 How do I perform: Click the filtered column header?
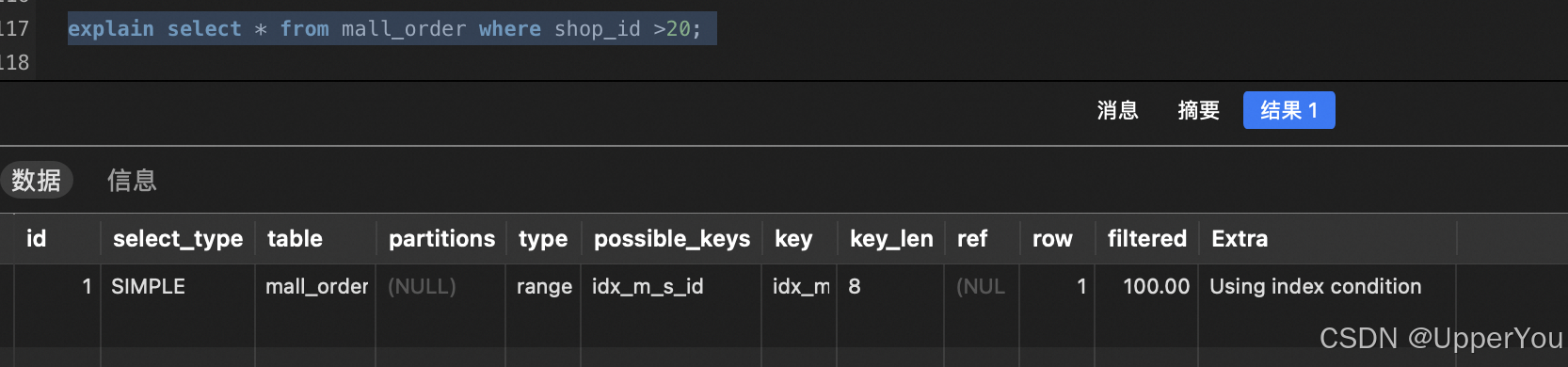[x=1146, y=239]
